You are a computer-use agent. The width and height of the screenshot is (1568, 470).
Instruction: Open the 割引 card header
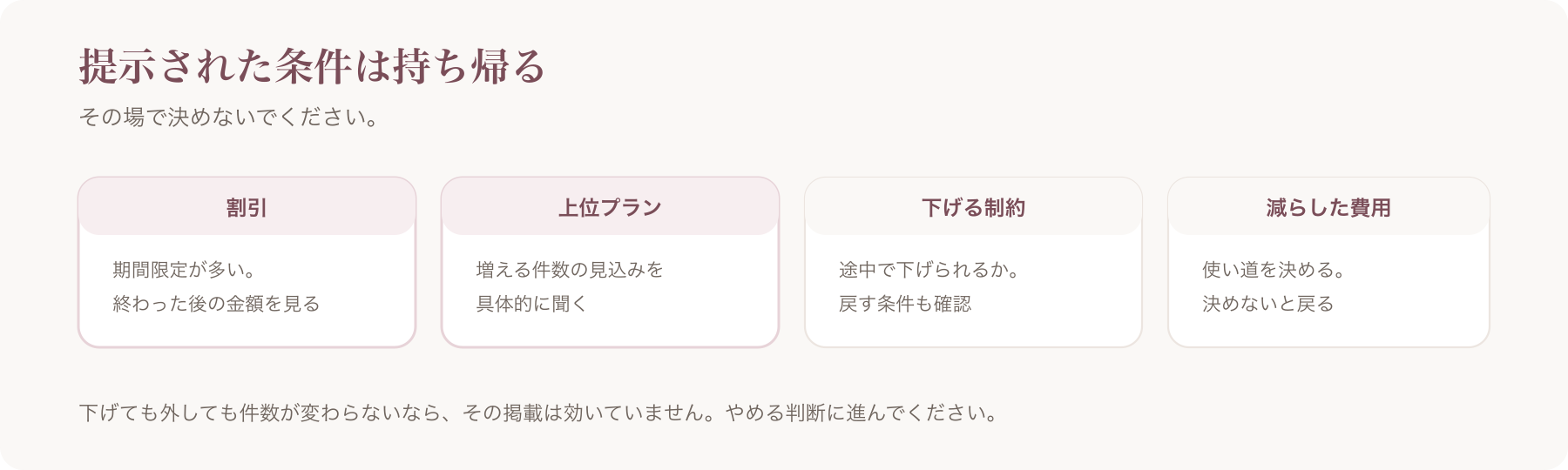coord(247,207)
